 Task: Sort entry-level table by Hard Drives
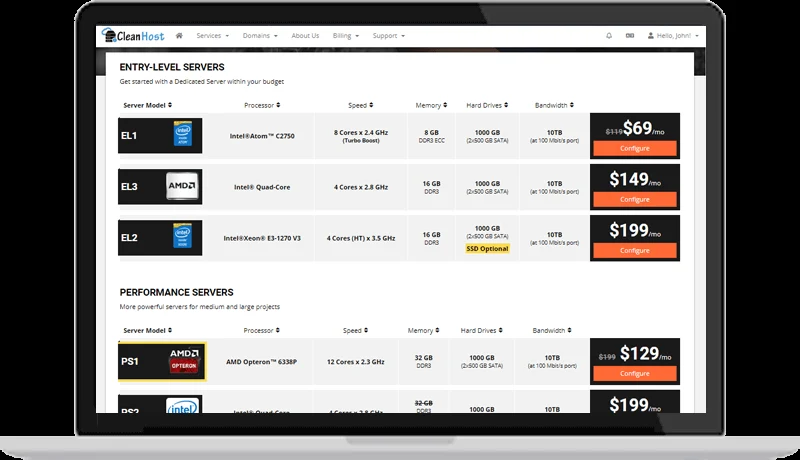pos(487,105)
